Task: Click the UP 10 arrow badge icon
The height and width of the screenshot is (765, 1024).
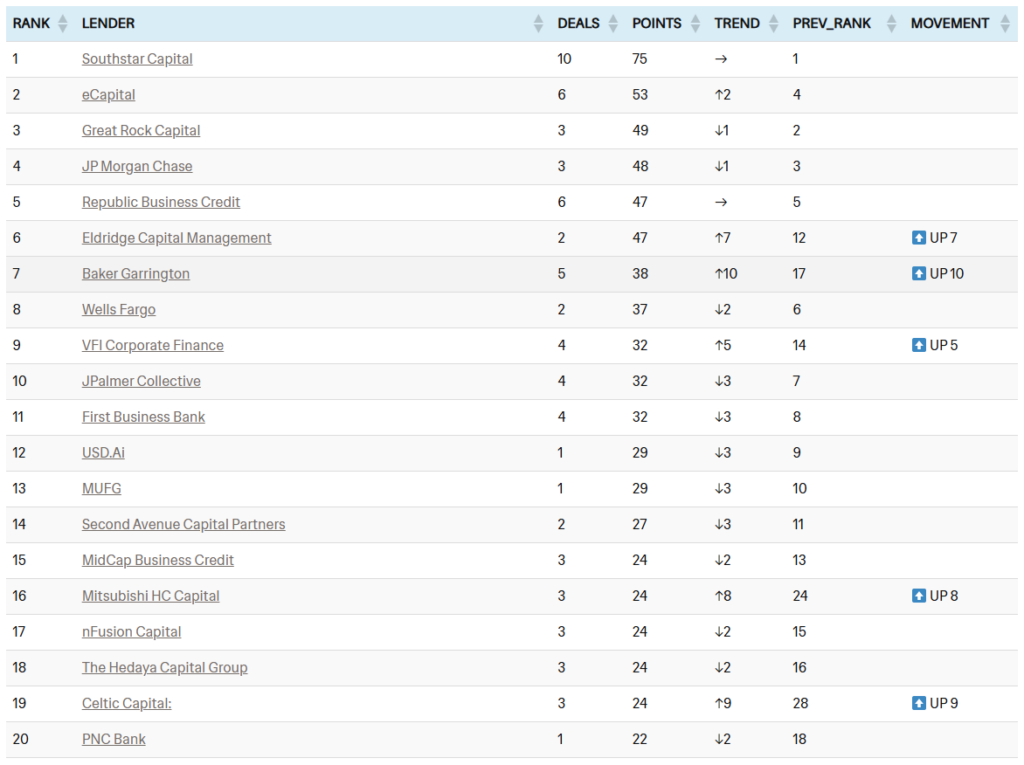Action: pyautogui.click(x=919, y=274)
